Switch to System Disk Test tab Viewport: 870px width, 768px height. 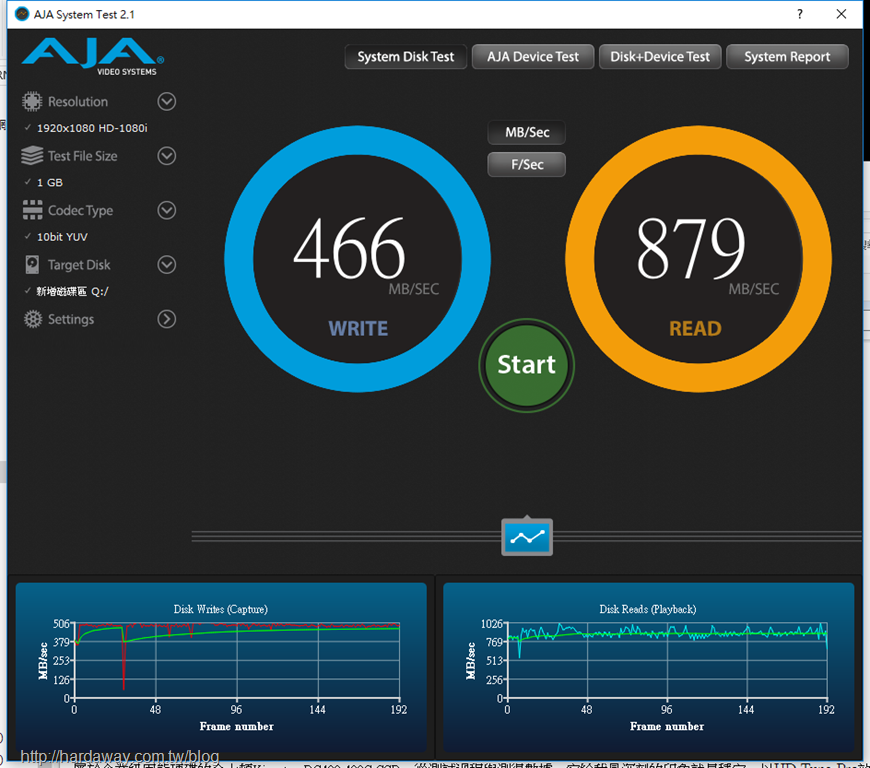(x=406, y=57)
